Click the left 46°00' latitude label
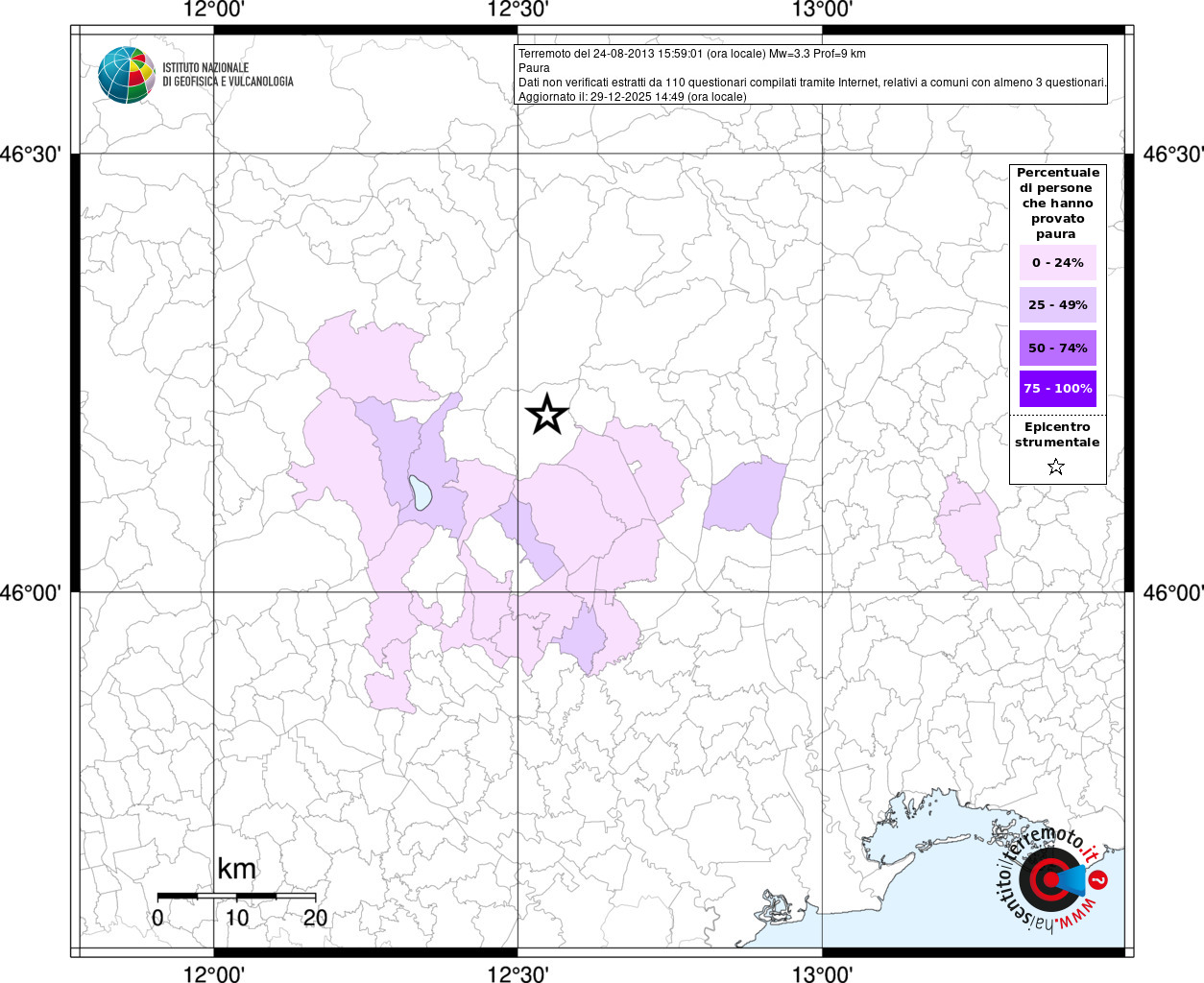Image resolution: width=1204 pixels, height=983 pixels. click(32, 593)
